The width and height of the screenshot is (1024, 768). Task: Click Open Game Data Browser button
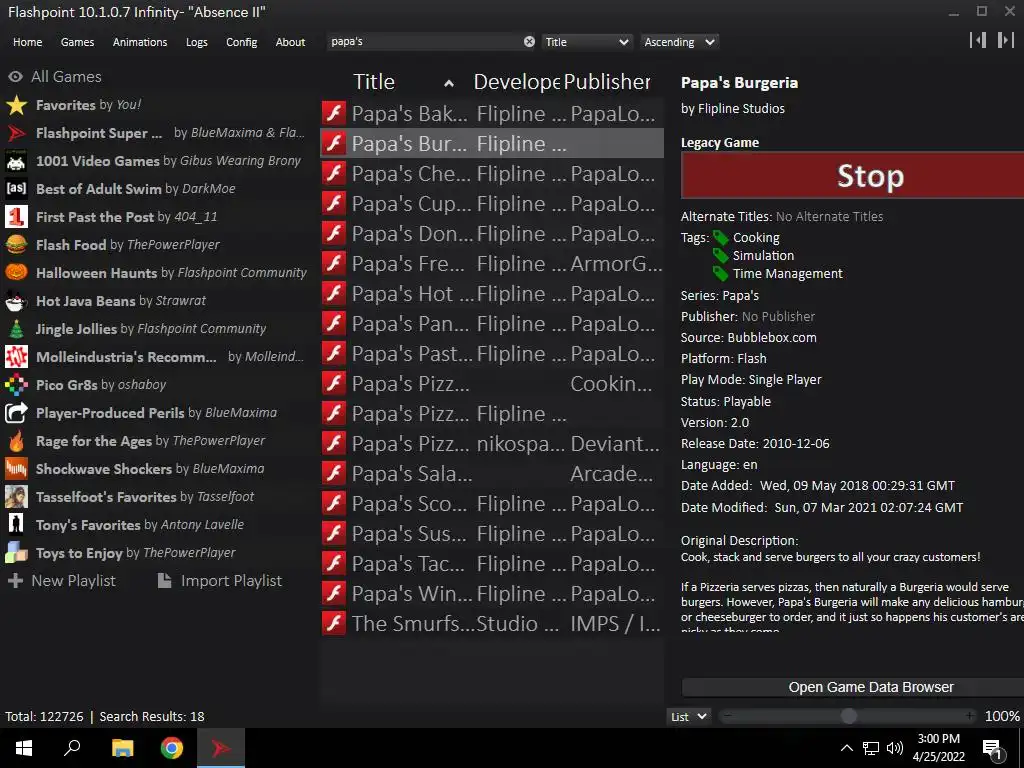pos(853,687)
